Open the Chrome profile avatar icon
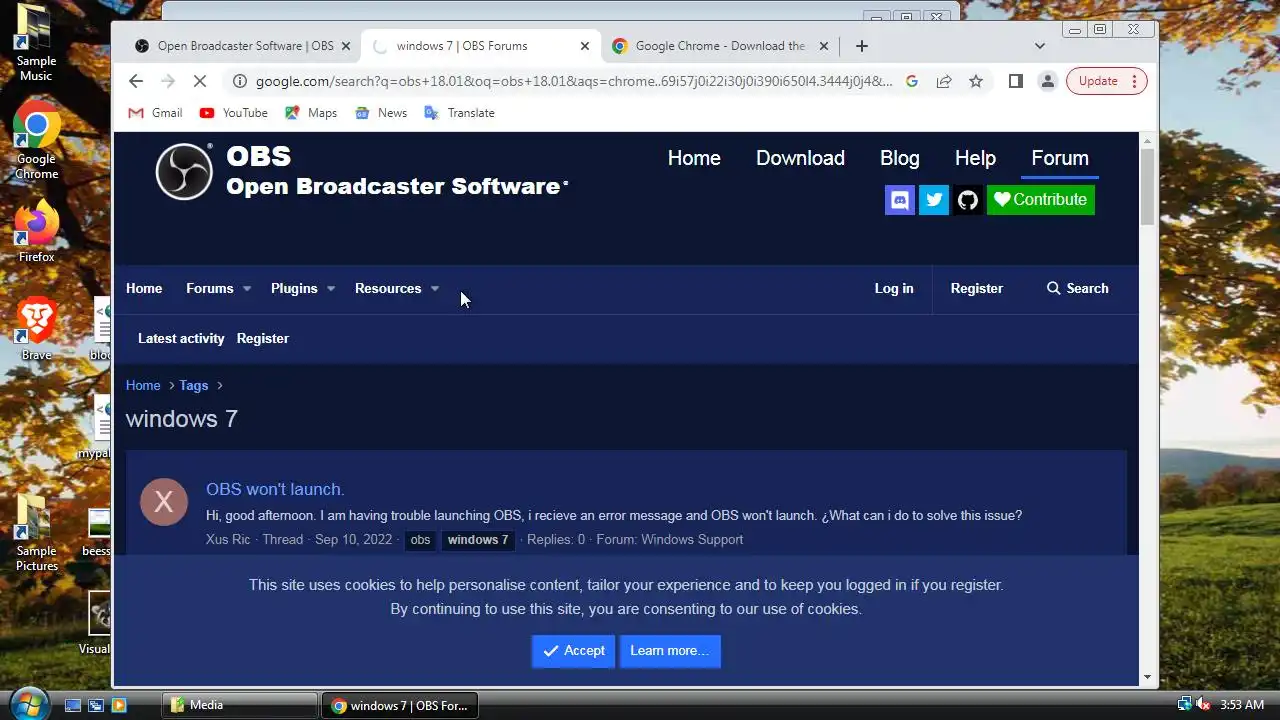 (x=1047, y=81)
